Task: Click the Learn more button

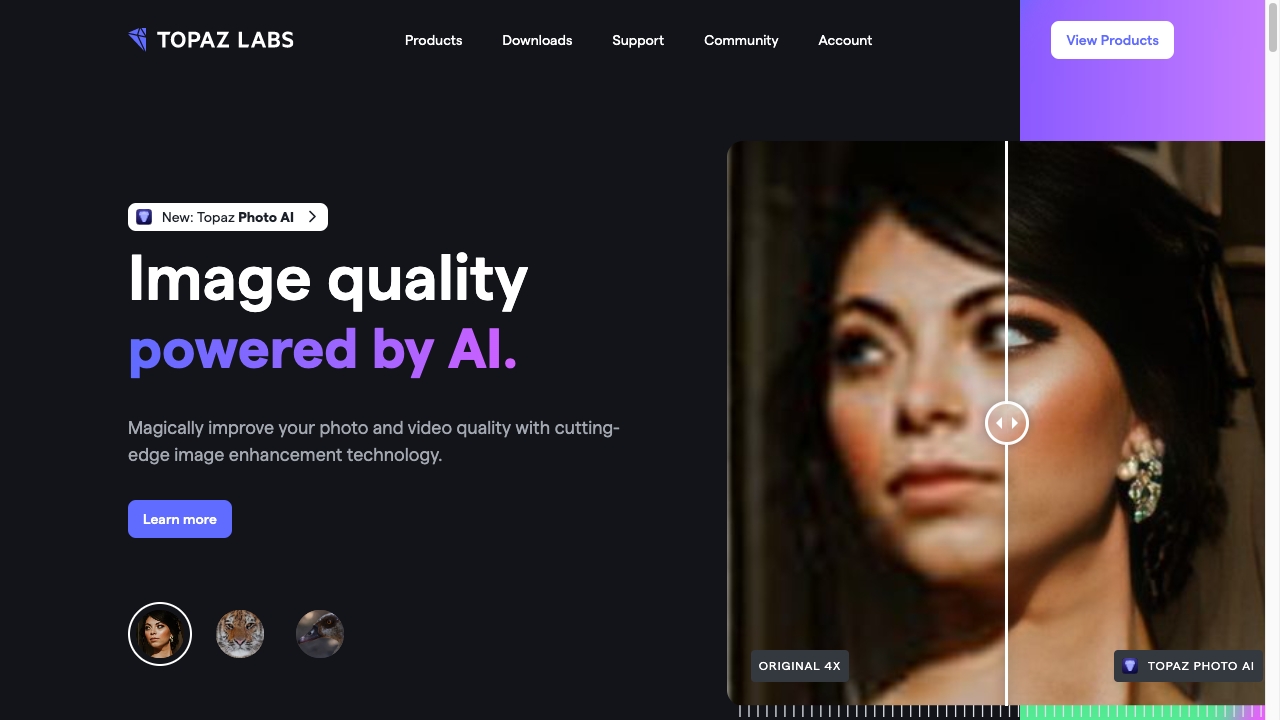Action: (180, 519)
